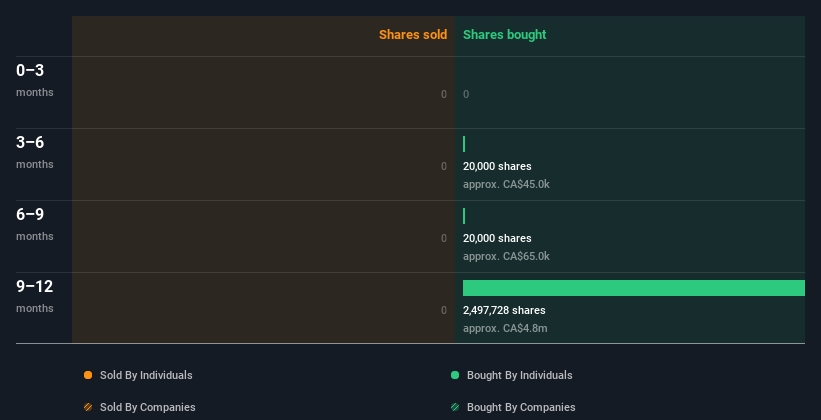Click the 9–12 months row label
Viewport: 821px width, 420px height.
(35, 296)
